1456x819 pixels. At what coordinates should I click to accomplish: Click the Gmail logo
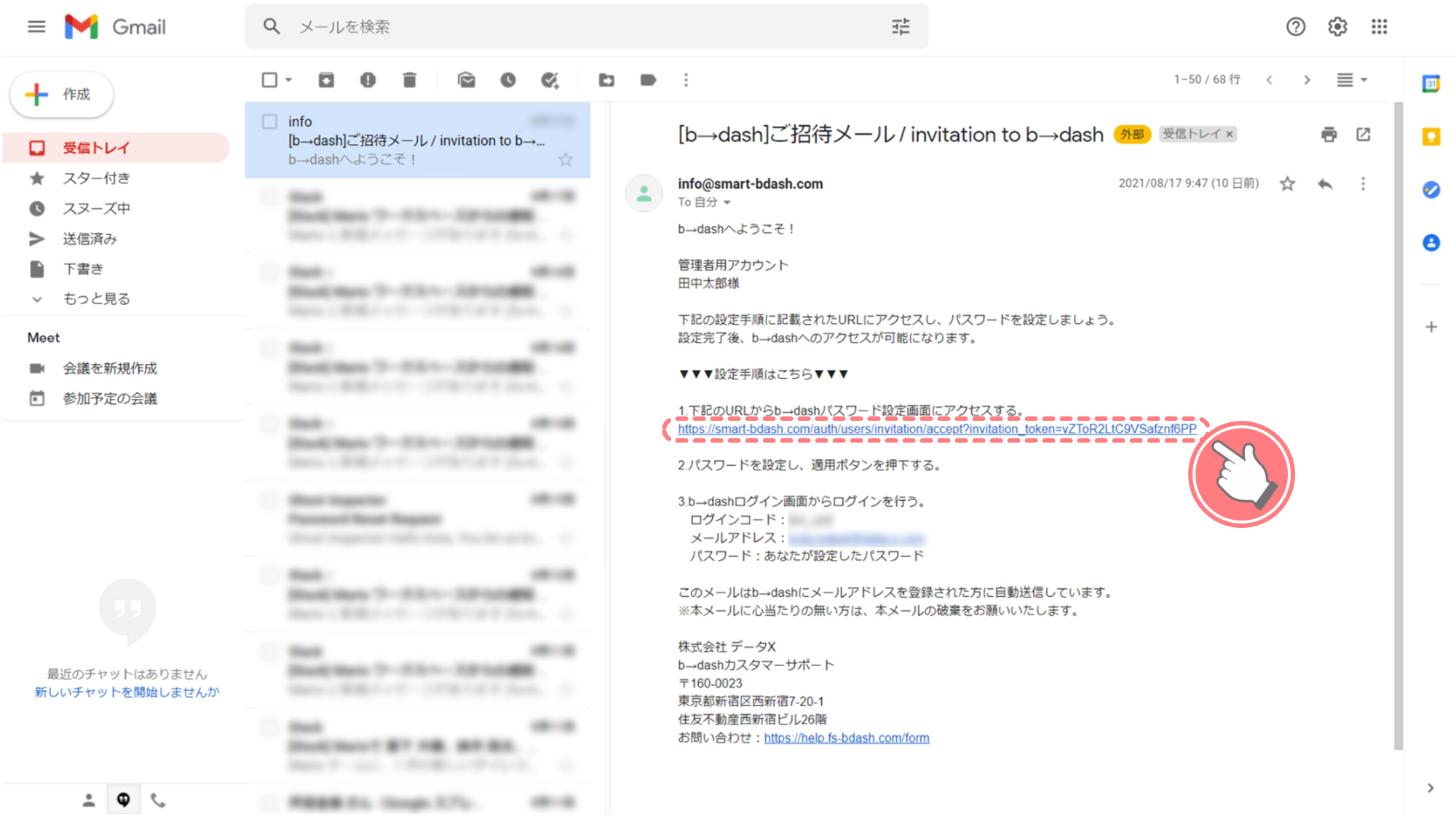pos(115,27)
